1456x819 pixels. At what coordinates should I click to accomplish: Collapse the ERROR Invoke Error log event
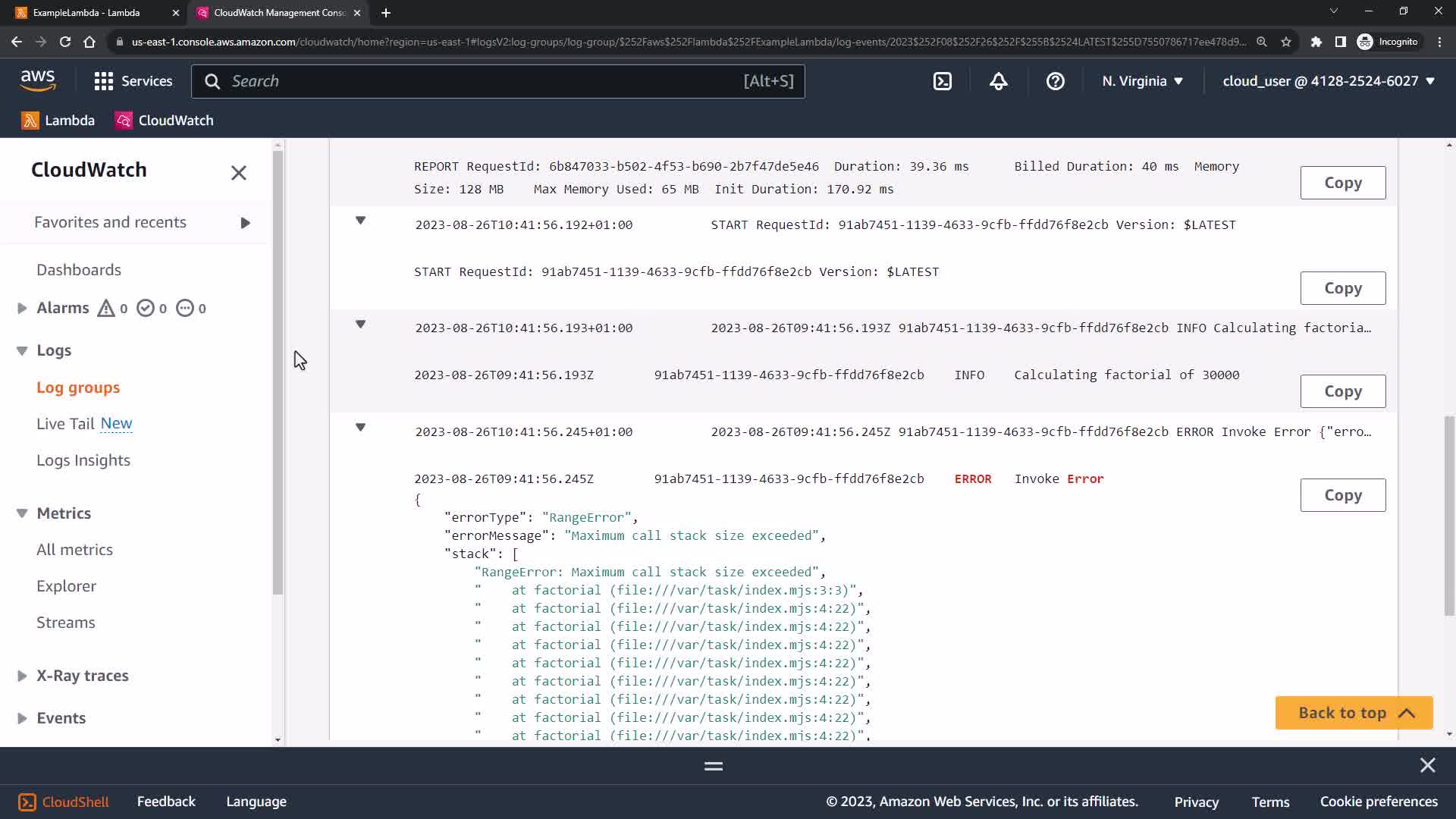click(361, 428)
